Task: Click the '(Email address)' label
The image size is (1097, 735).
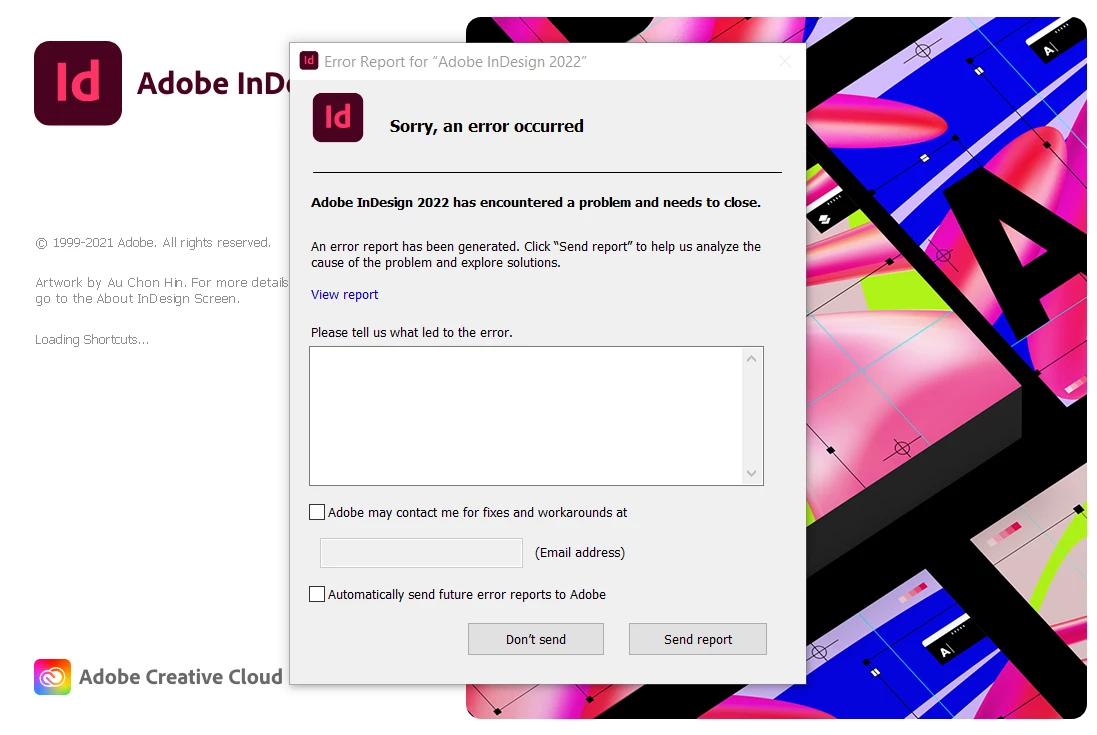Action: tap(580, 552)
